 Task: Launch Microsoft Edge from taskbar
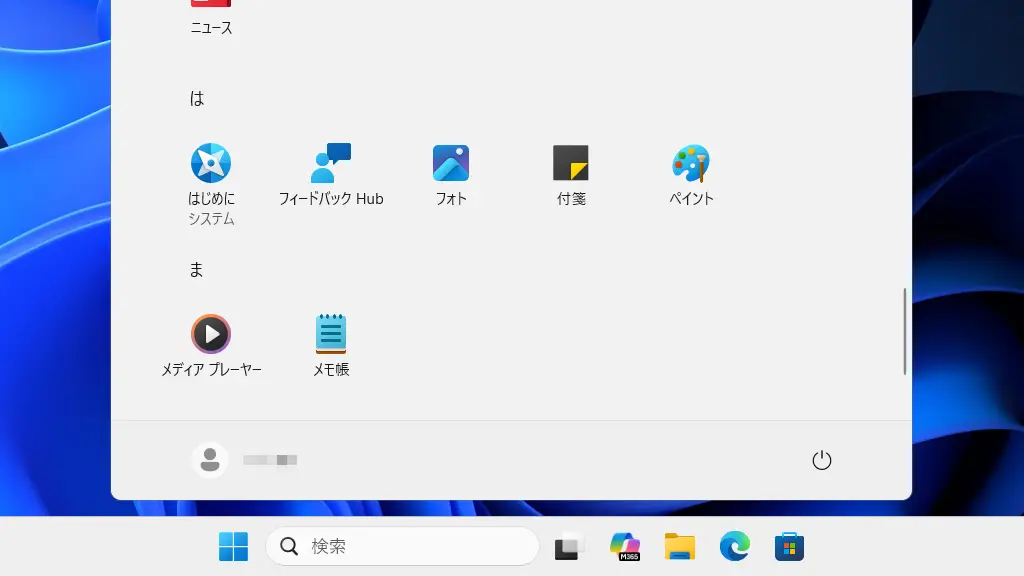pos(735,546)
